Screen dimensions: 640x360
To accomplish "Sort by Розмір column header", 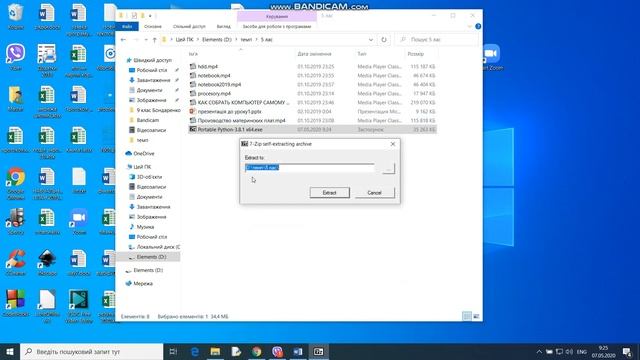I will coord(416,54).
